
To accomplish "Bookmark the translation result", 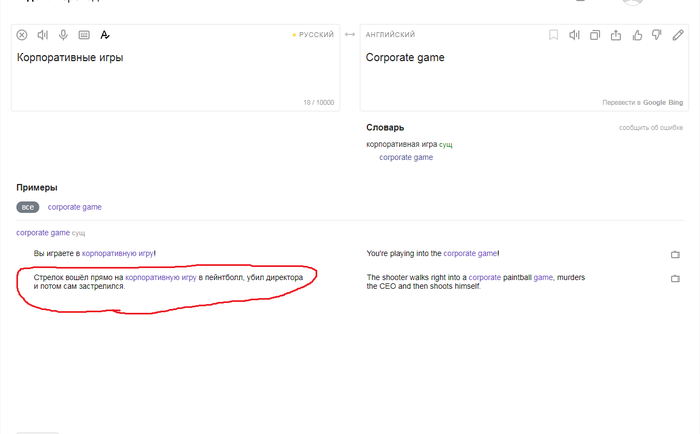I will (554, 35).
